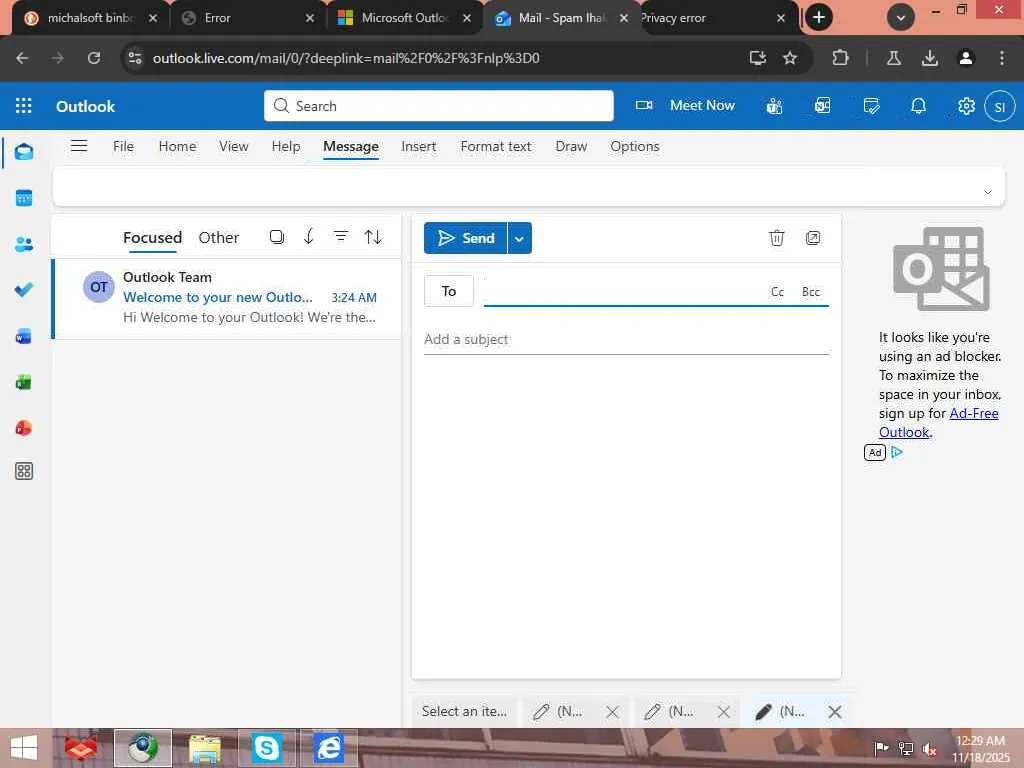Select the Other inbox tab

(219, 238)
